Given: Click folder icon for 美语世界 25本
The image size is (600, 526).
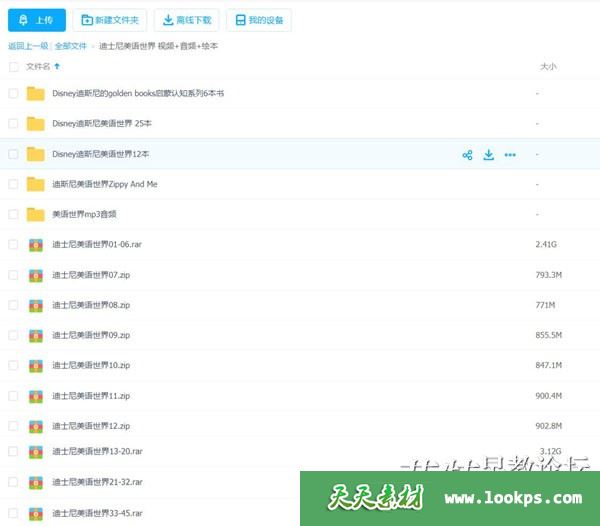Looking at the screenshot, I should (x=36, y=124).
